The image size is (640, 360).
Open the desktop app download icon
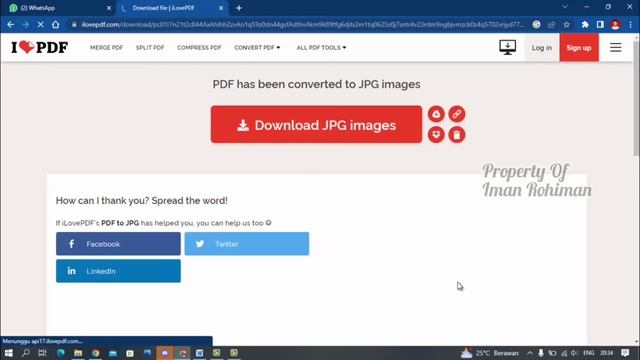click(x=507, y=47)
